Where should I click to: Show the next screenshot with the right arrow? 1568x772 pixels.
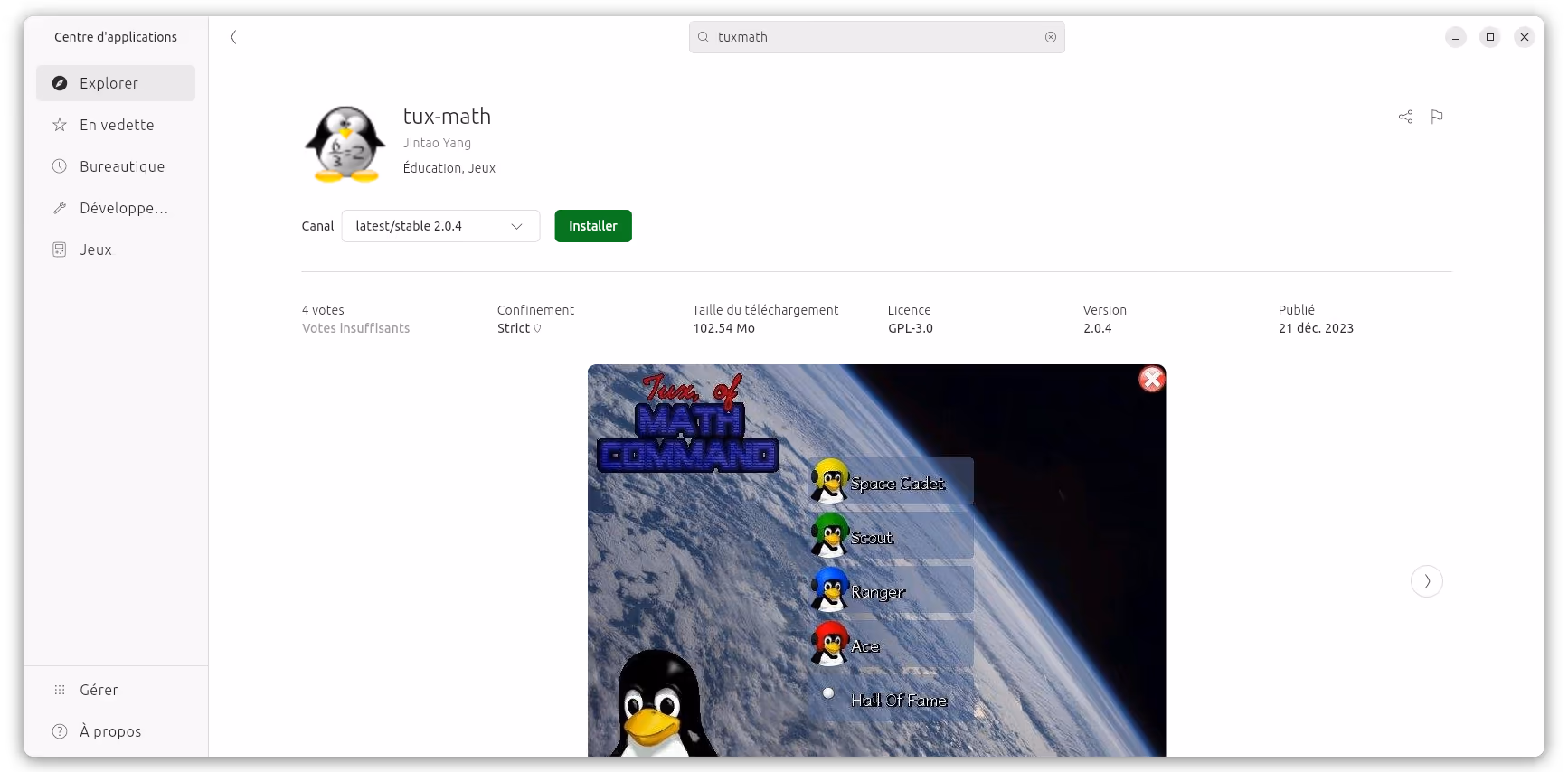click(1427, 581)
